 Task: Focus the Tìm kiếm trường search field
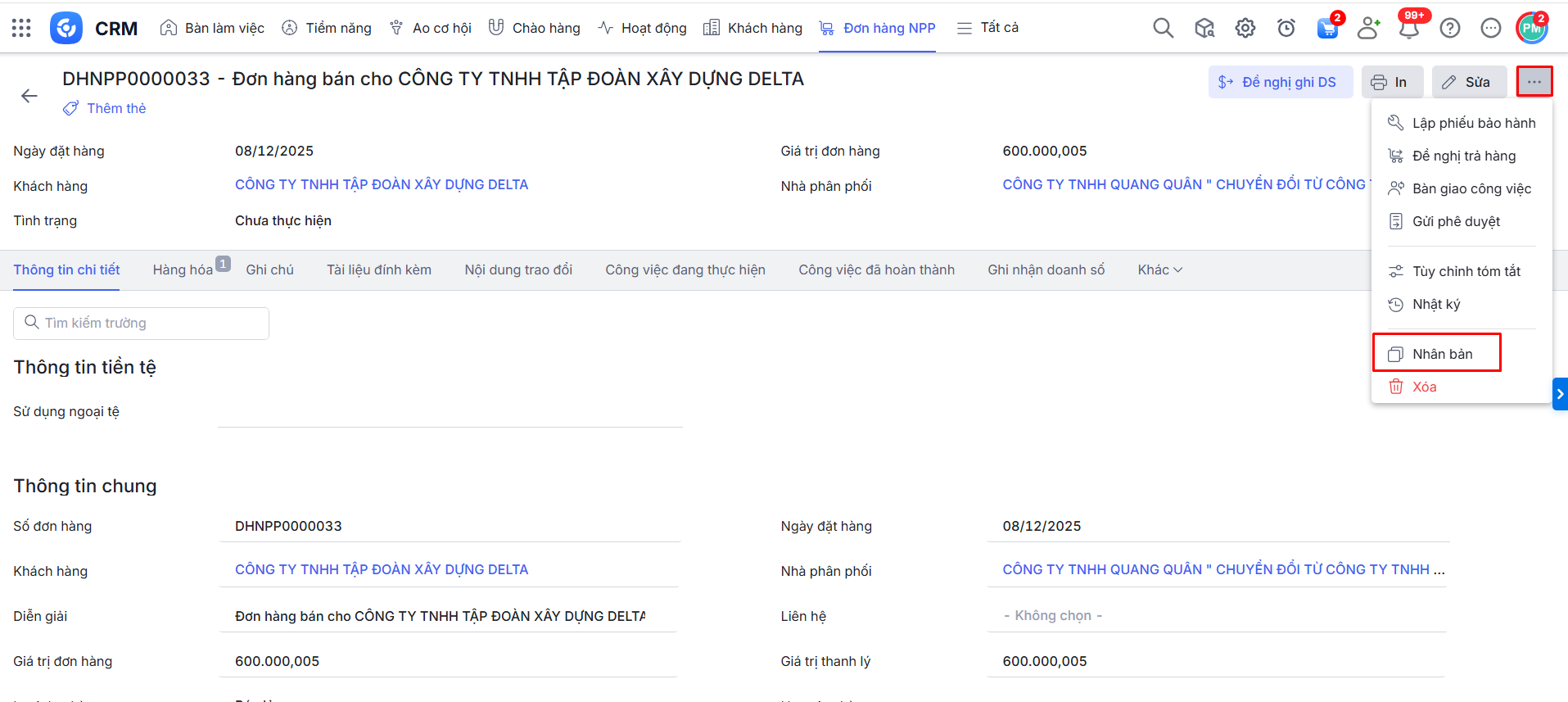point(147,323)
